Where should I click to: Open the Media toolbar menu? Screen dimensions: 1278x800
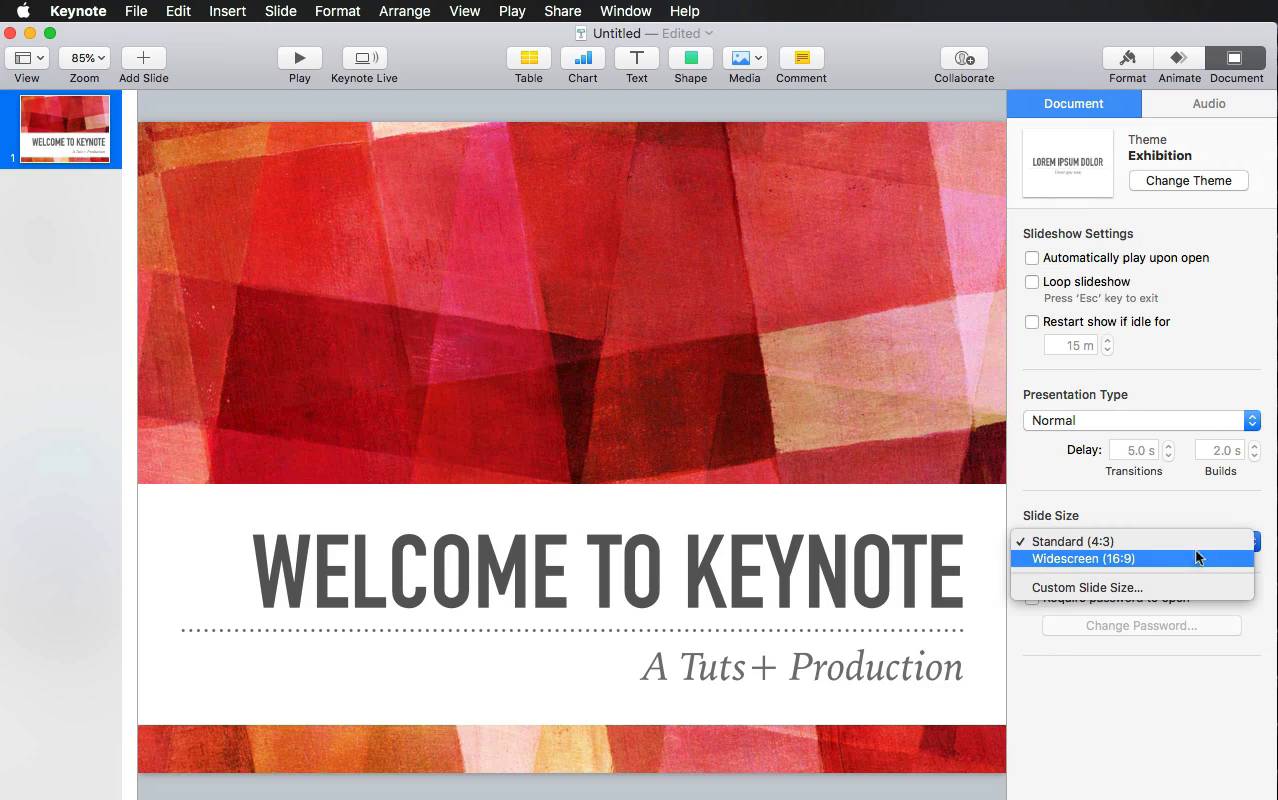coord(745,58)
